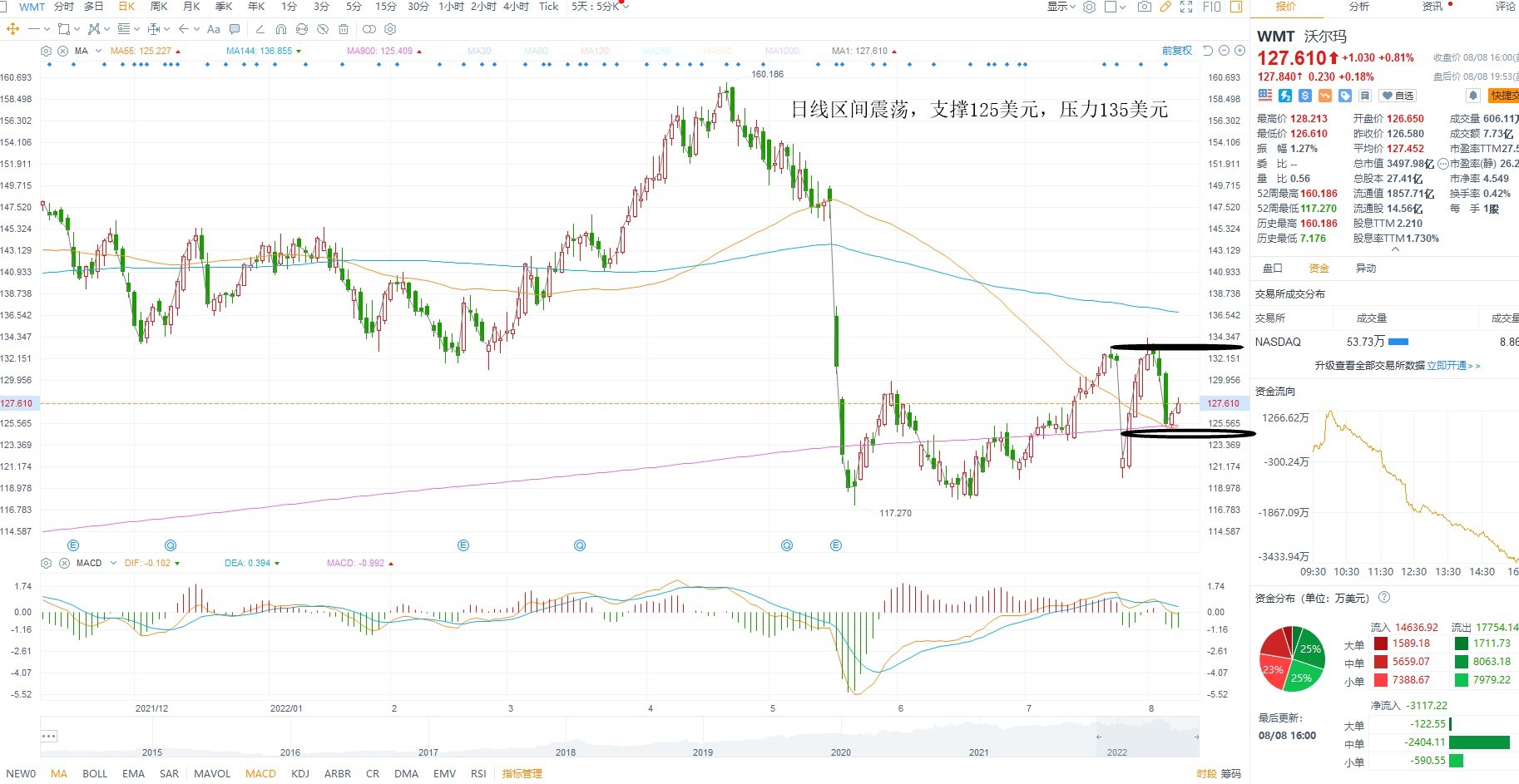1519x784 pixels.
Task: Click the blue lightning Level 2 icon
Action: [1285, 96]
